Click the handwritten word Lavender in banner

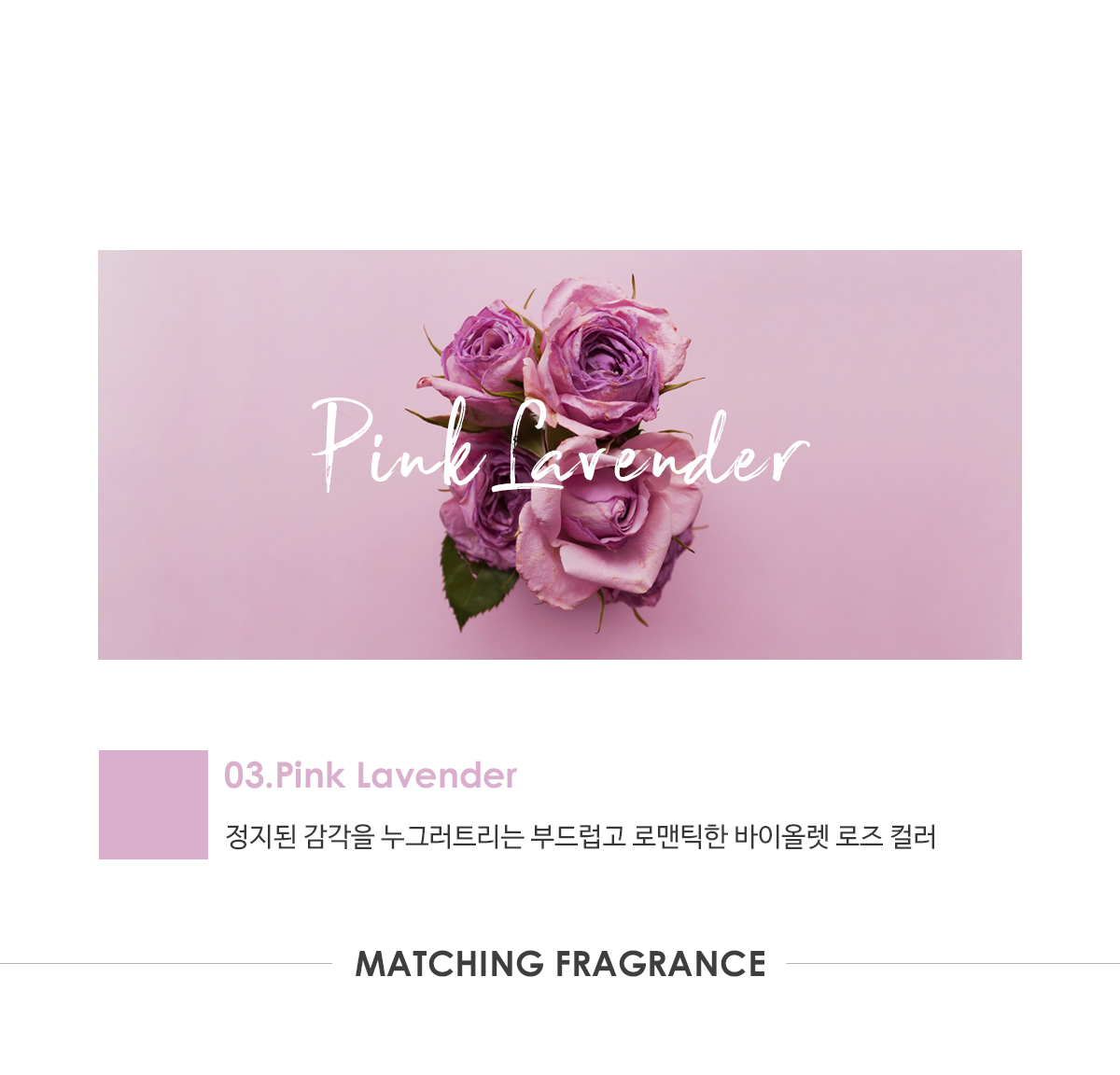(649, 448)
